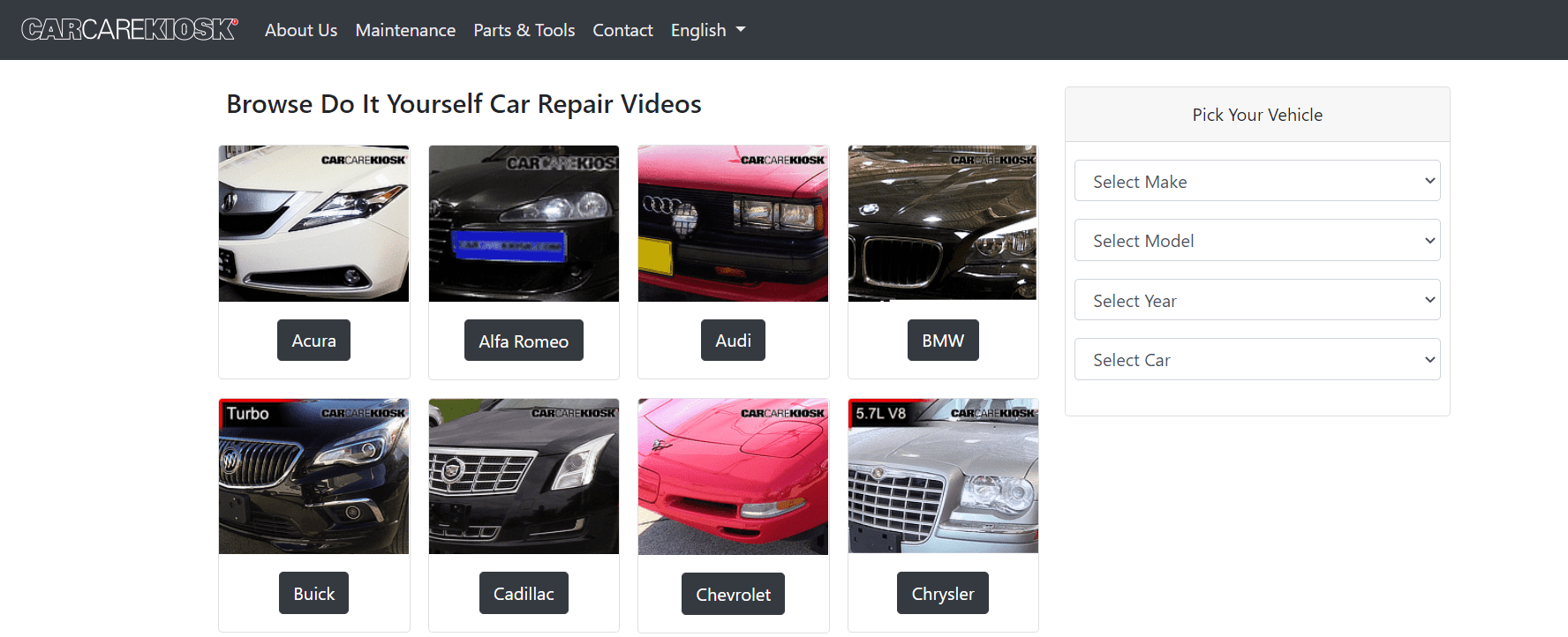
Task: Open the white Acura car photo
Action: 313,223
